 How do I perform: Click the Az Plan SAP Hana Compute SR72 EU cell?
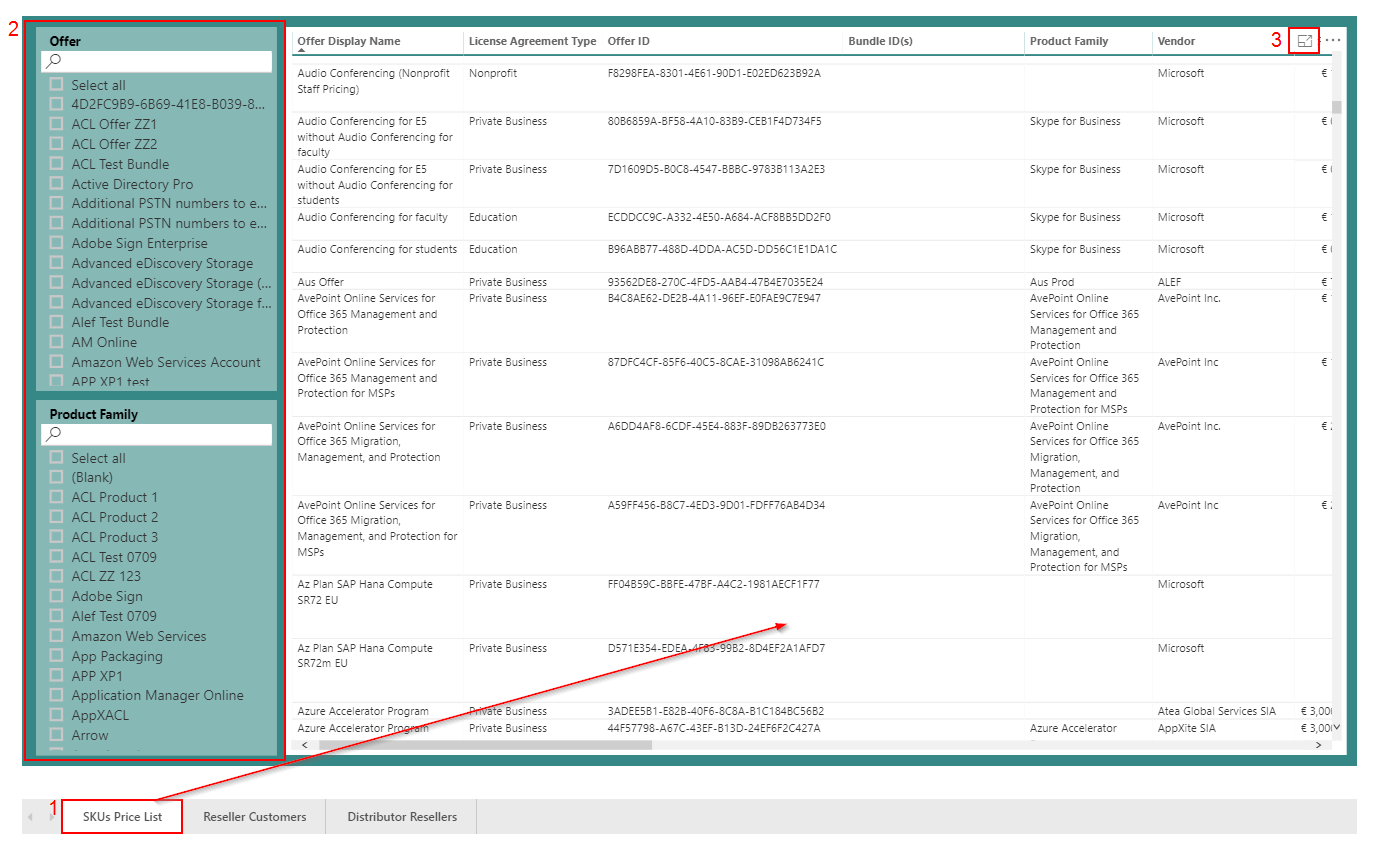365,592
